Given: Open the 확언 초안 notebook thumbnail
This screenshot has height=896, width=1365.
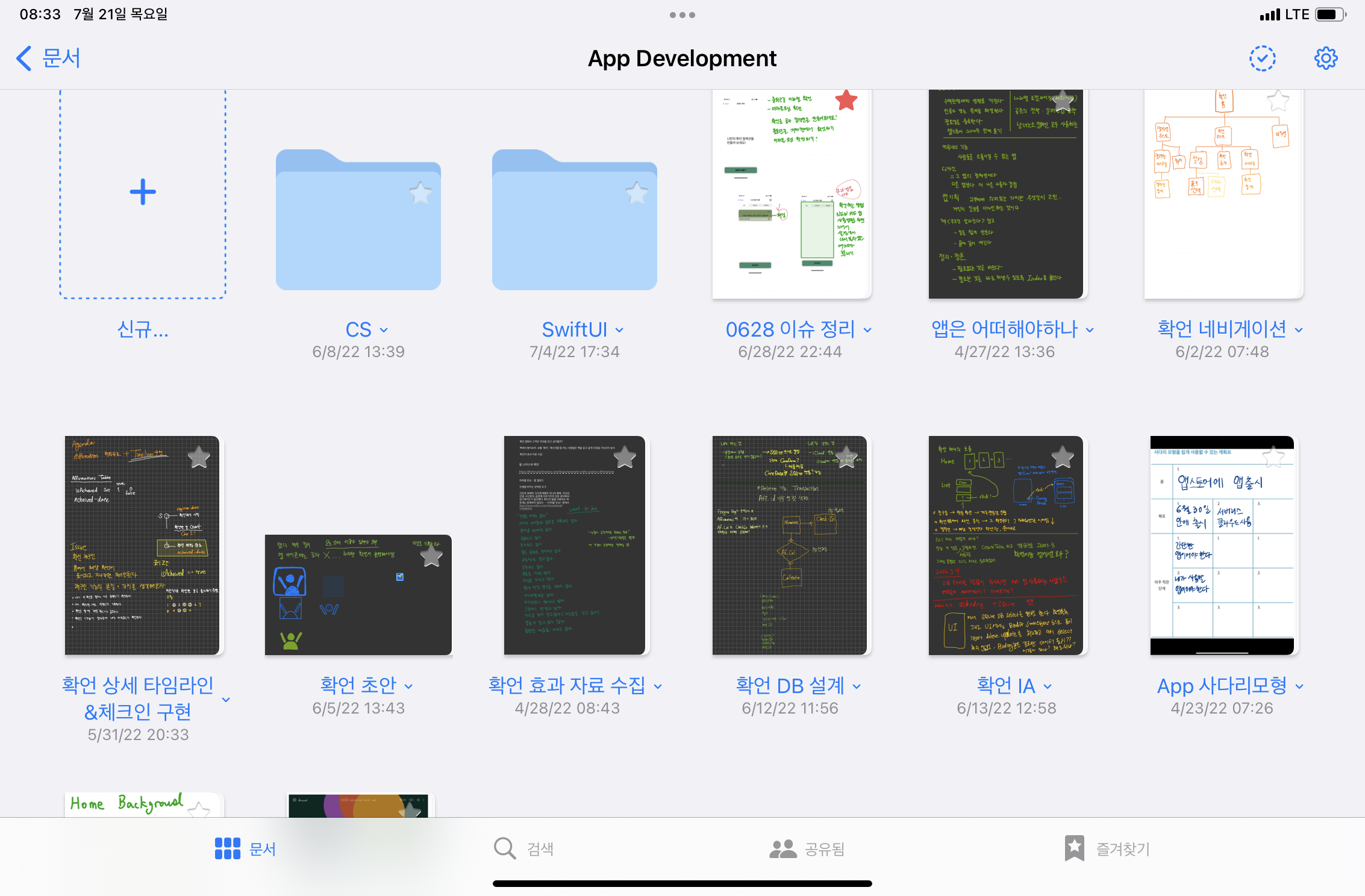Looking at the screenshot, I should pyautogui.click(x=358, y=594).
